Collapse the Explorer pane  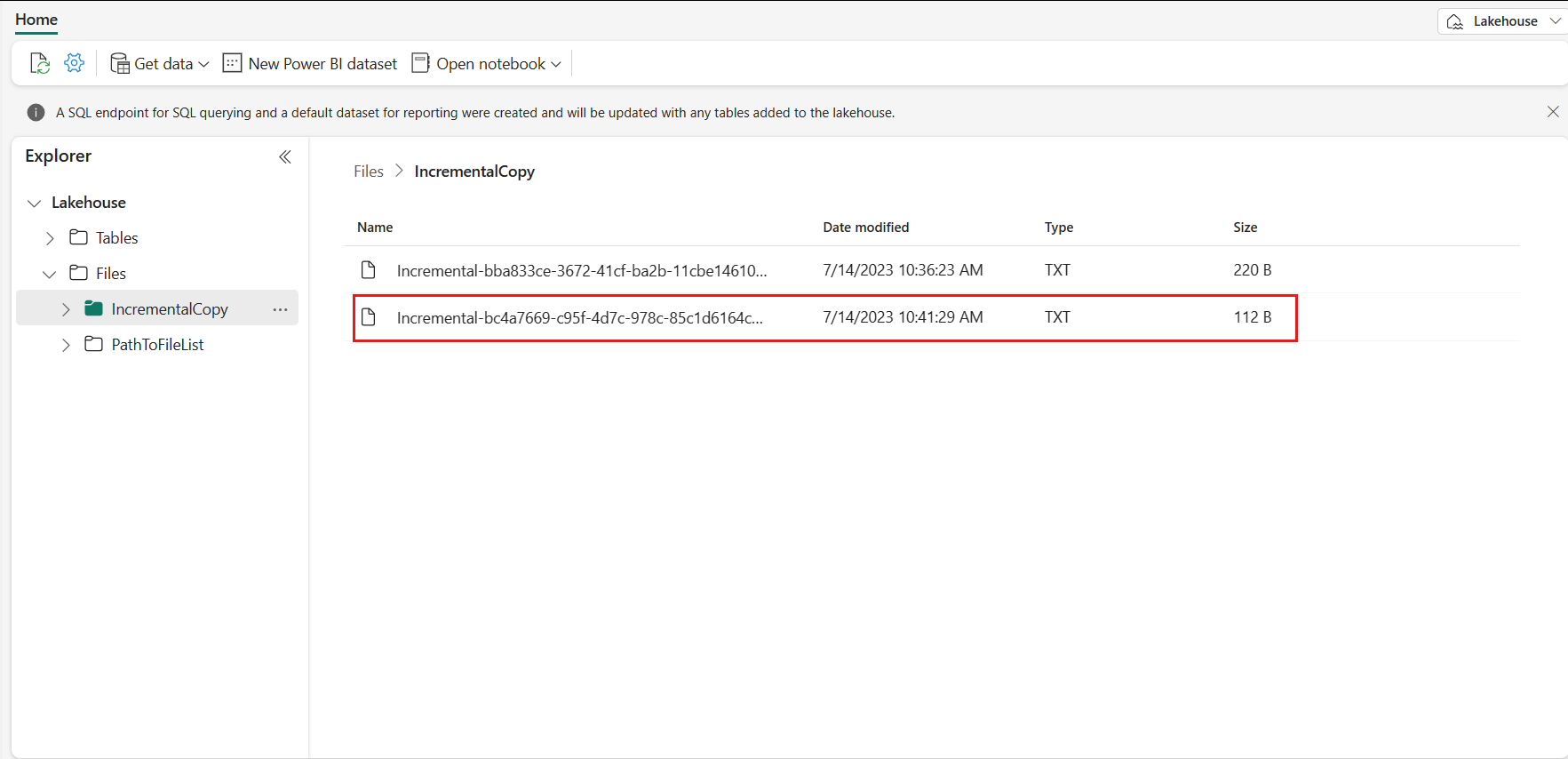(x=285, y=156)
